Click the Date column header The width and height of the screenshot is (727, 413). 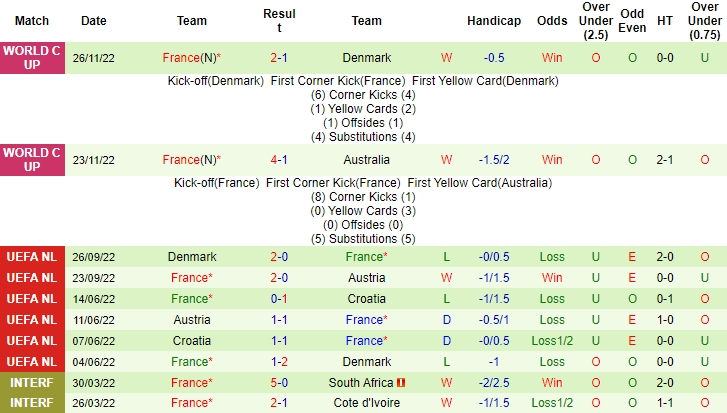pos(94,21)
